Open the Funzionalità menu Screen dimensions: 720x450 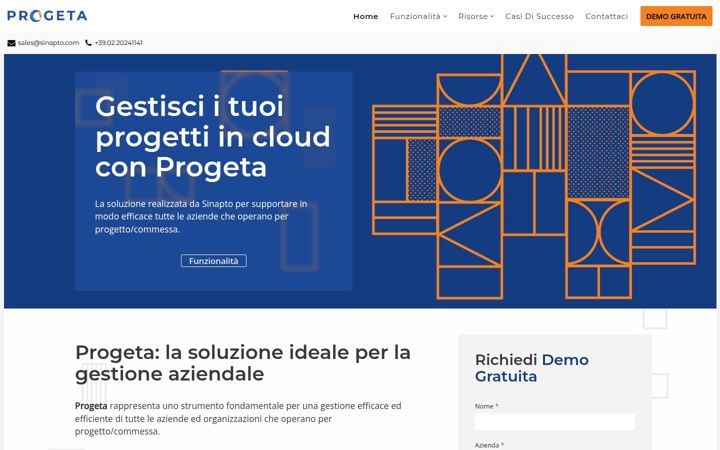(415, 16)
